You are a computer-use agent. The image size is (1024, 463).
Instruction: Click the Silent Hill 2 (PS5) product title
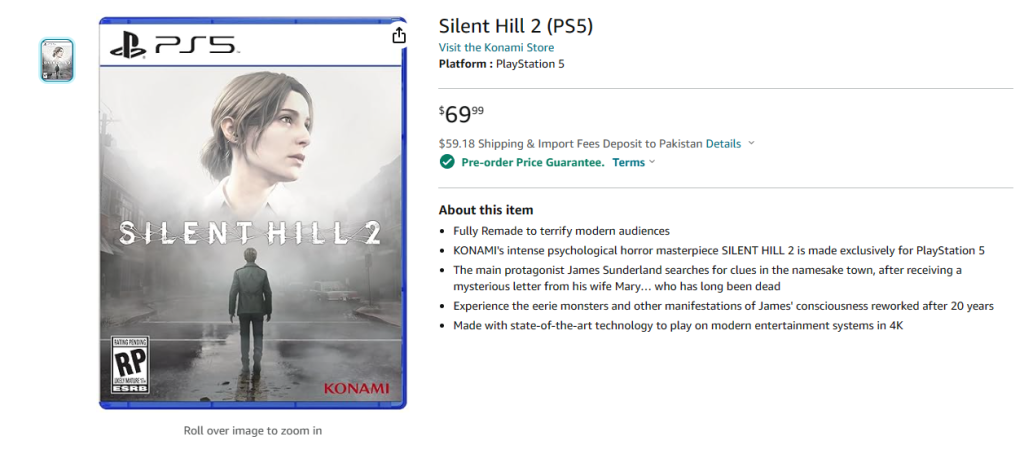tap(516, 25)
